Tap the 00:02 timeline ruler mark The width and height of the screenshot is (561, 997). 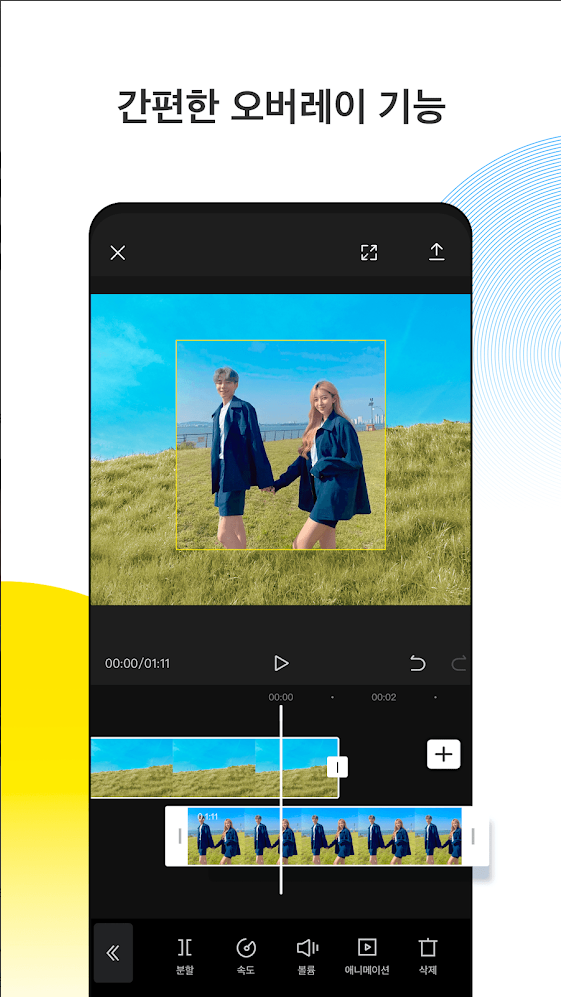pyautogui.click(x=384, y=697)
